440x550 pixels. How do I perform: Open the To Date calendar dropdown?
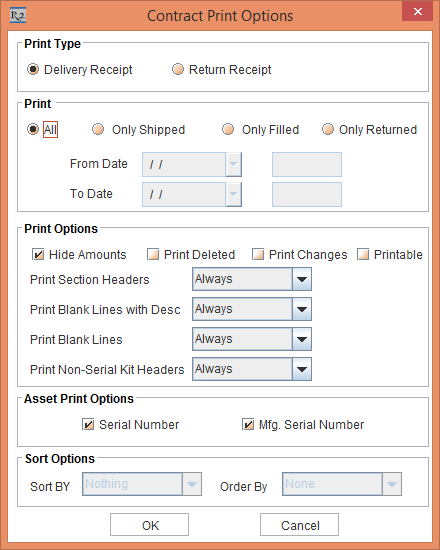pyautogui.click(x=234, y=194)
